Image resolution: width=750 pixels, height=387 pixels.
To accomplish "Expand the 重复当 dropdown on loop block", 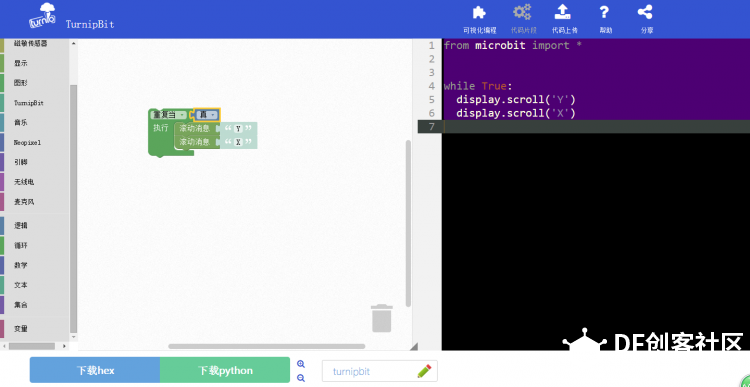I will (169, 115).
